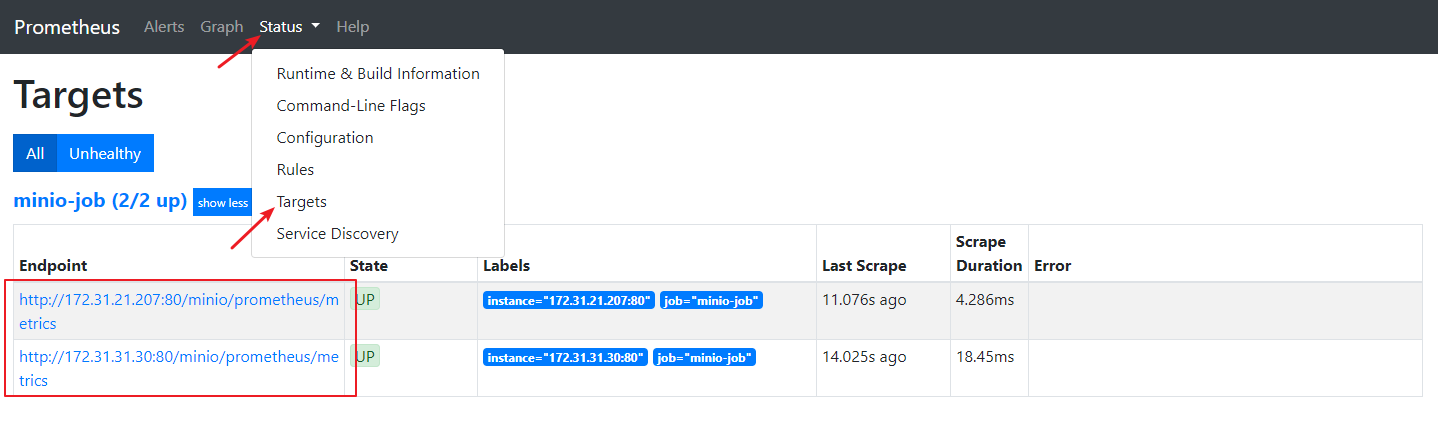Open Service Discovery menu item
This screenshot has height=425, width=1438.
coord(337,234)
